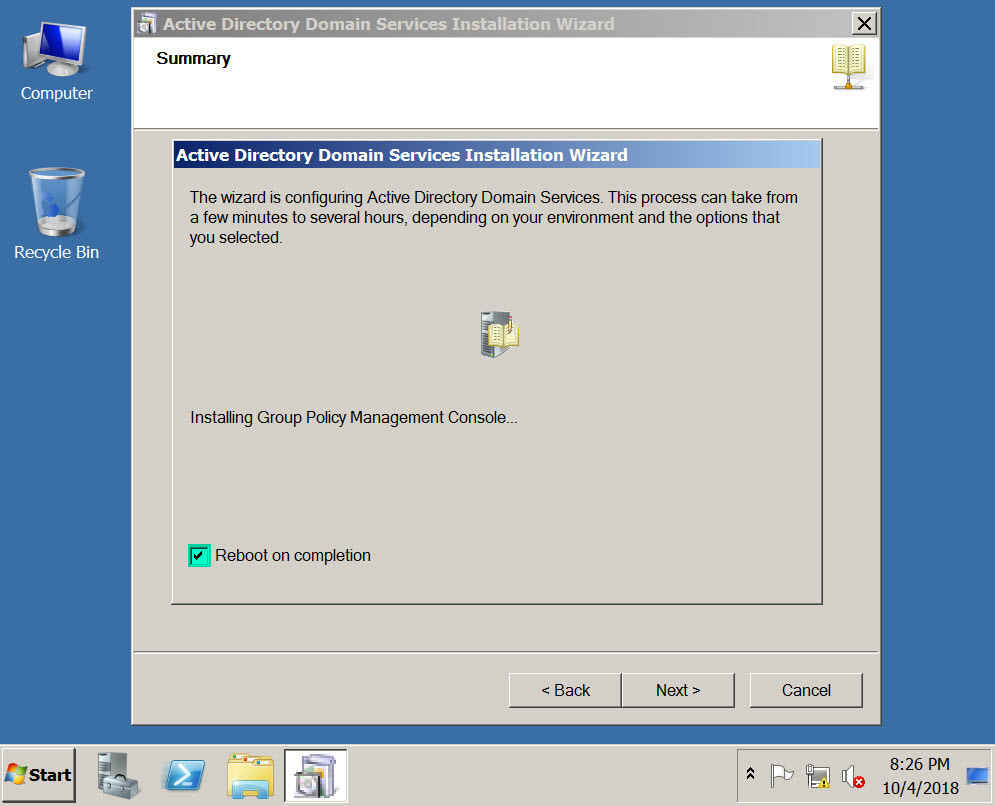Screen dimensions: 995x806
Task: Cancel the installation wizard
Action: coord(806,690)
